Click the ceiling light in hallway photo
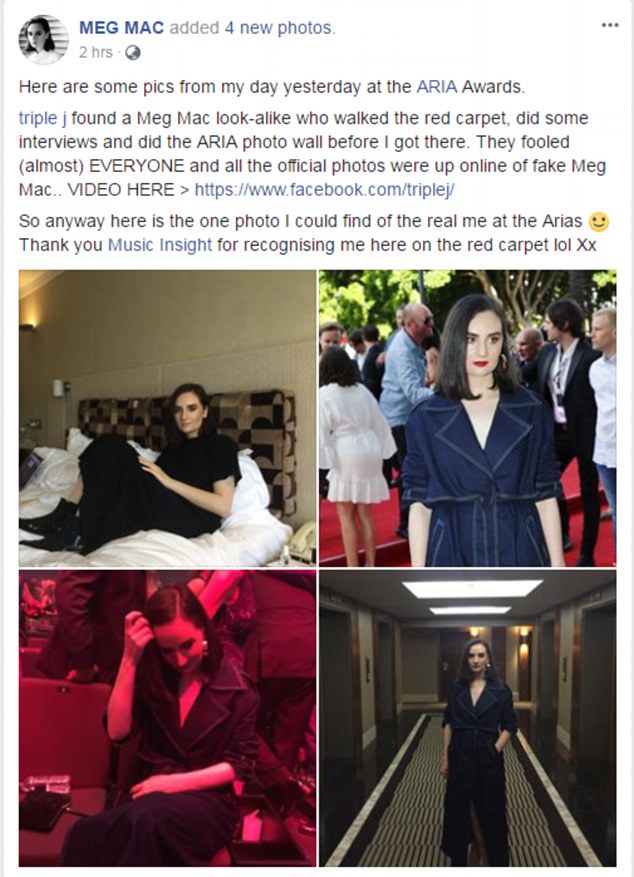The image size is (634, 877). pyautogui.click(x=471, y=588)
